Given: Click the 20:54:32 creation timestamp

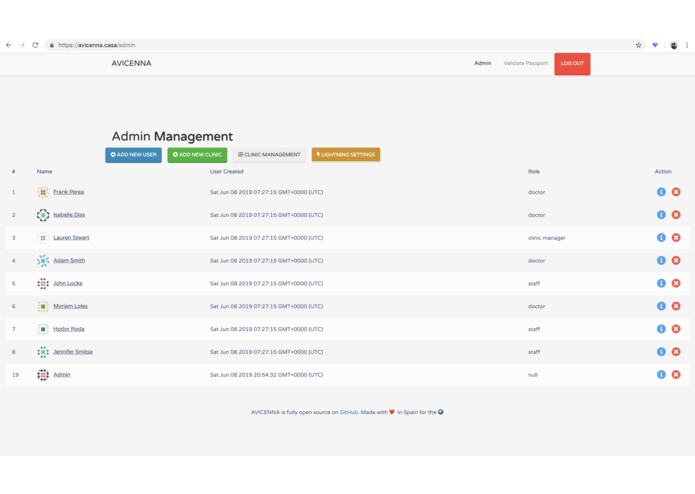Looking at the screenshot, I should pyautogui.click(x=266, y=375).
